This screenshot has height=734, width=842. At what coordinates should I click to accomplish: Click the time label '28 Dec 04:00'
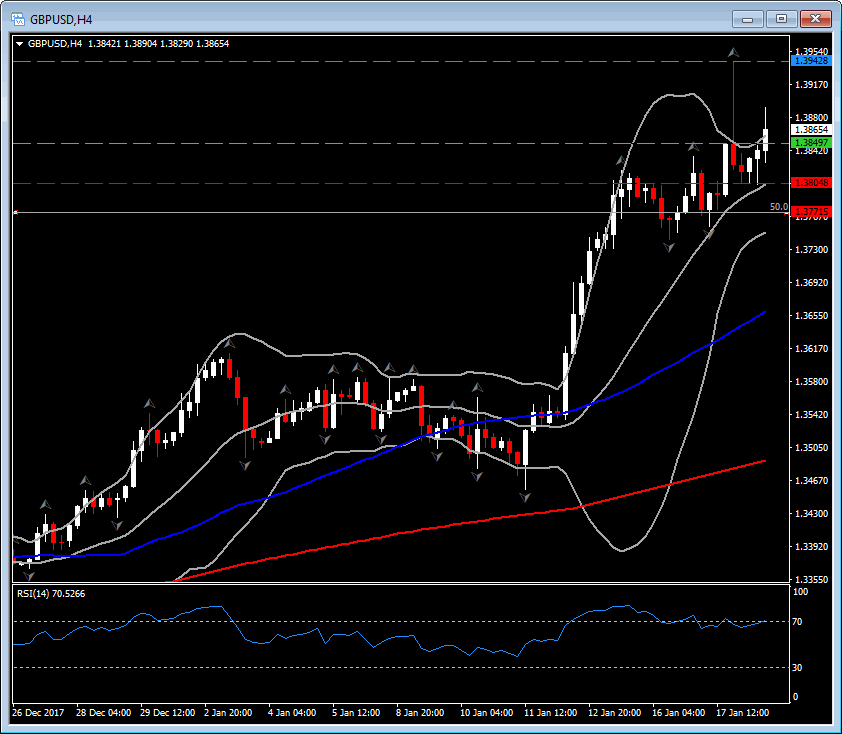tap(104, 713)
